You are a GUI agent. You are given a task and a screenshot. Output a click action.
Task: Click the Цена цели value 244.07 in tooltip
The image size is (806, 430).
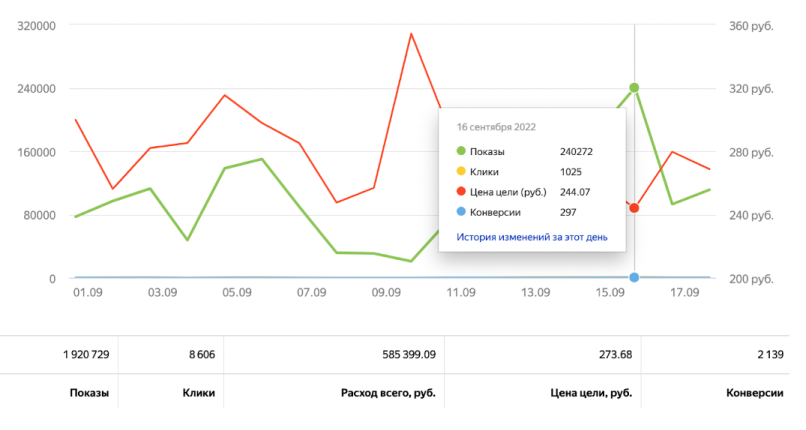(575, 192)
